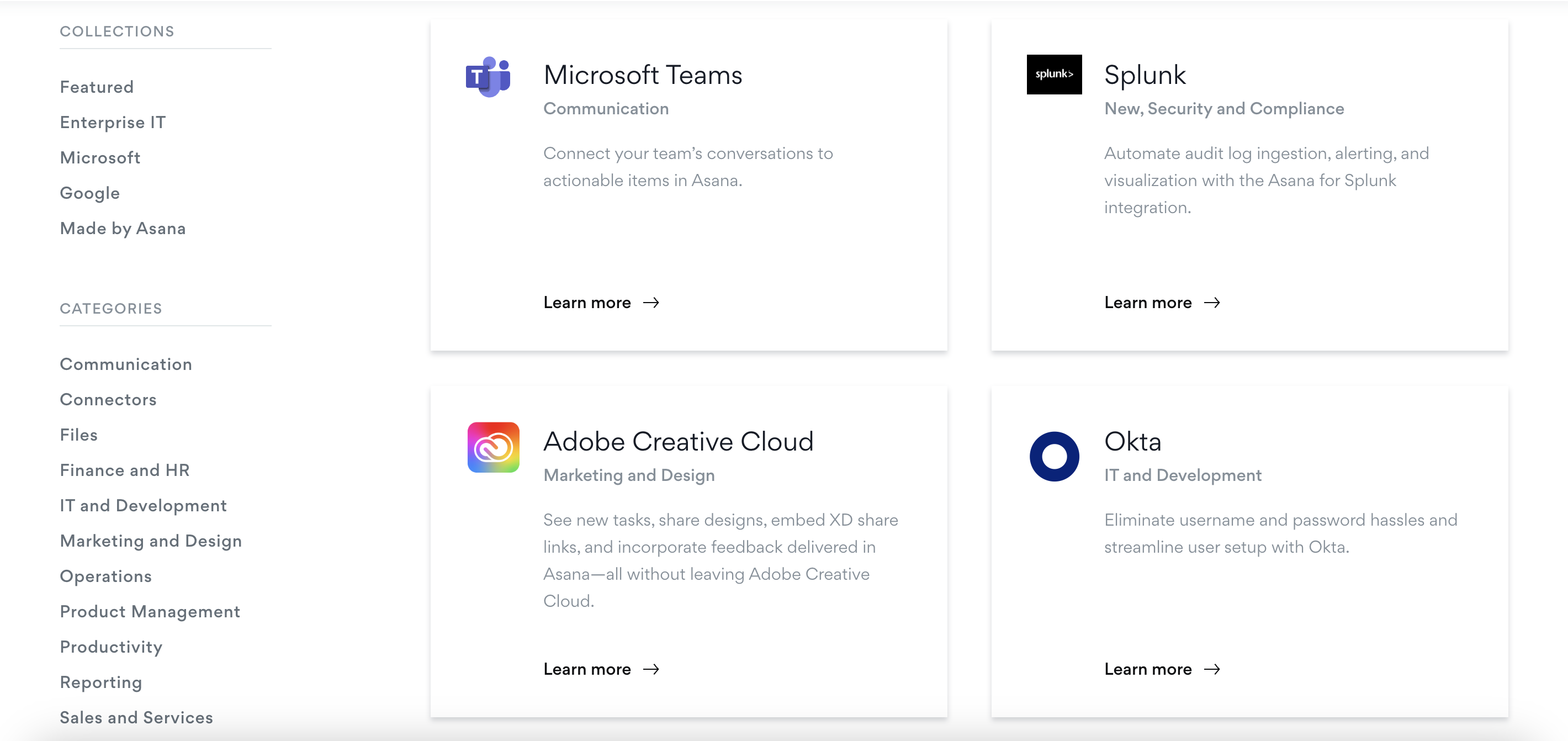Expand the Connectors category
Screen dimensions: 1568x741
click(x=108, y=399)
